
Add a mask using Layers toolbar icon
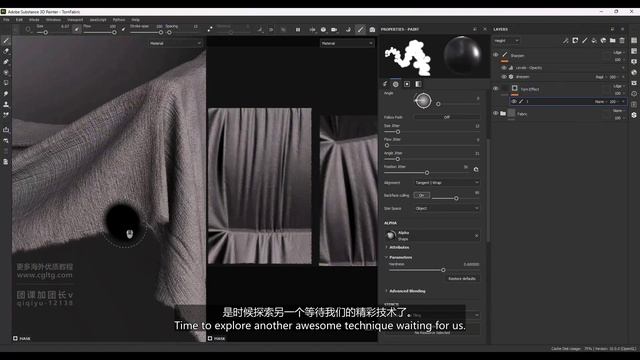click(575, 40)
